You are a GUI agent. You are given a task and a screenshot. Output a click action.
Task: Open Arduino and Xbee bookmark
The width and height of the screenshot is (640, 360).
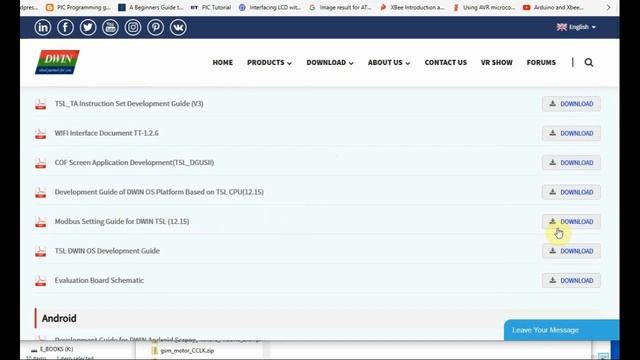pyautogui.click(x=553, y=7)
